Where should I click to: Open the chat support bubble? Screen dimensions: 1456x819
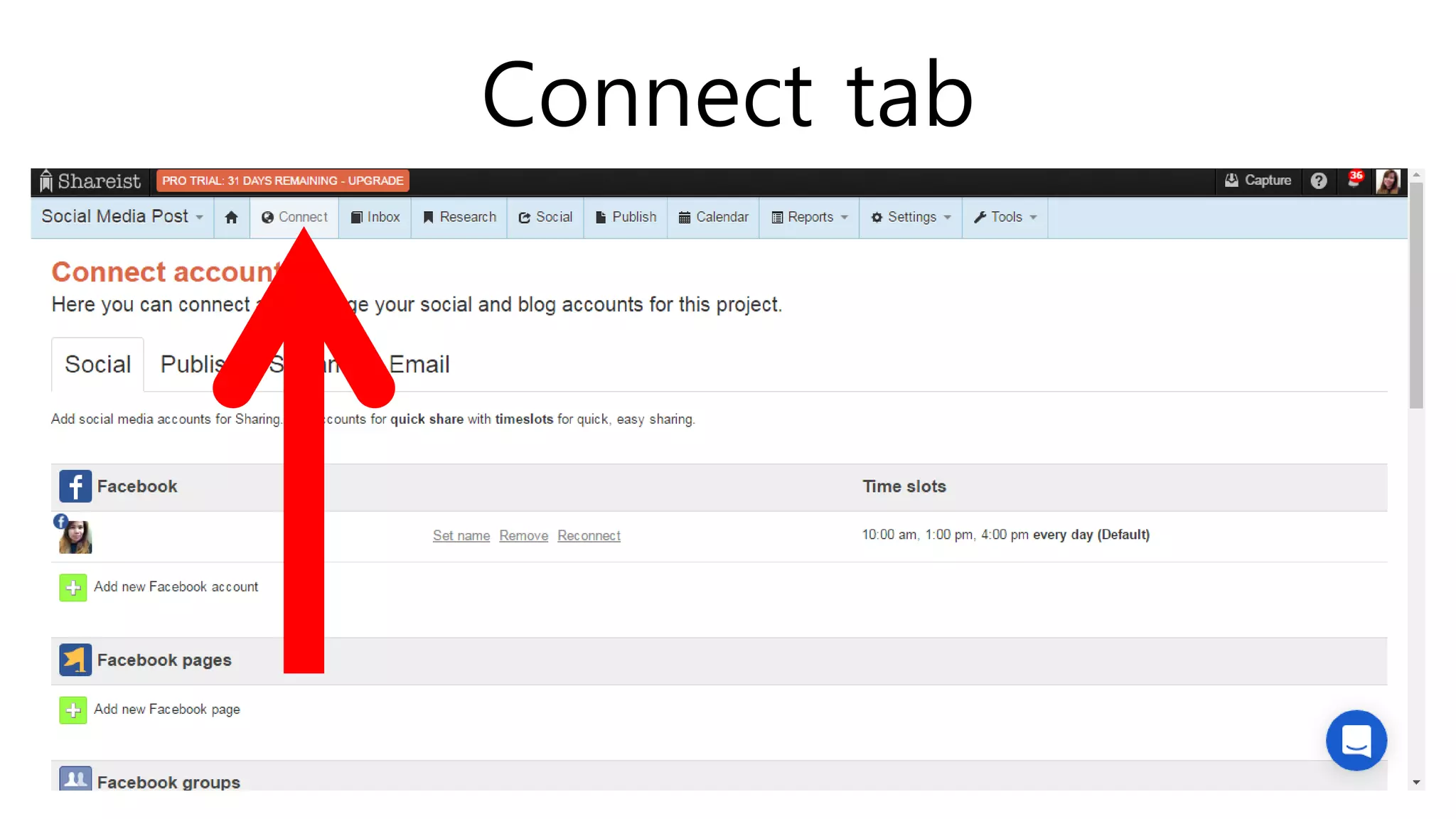pos(1356,741)
